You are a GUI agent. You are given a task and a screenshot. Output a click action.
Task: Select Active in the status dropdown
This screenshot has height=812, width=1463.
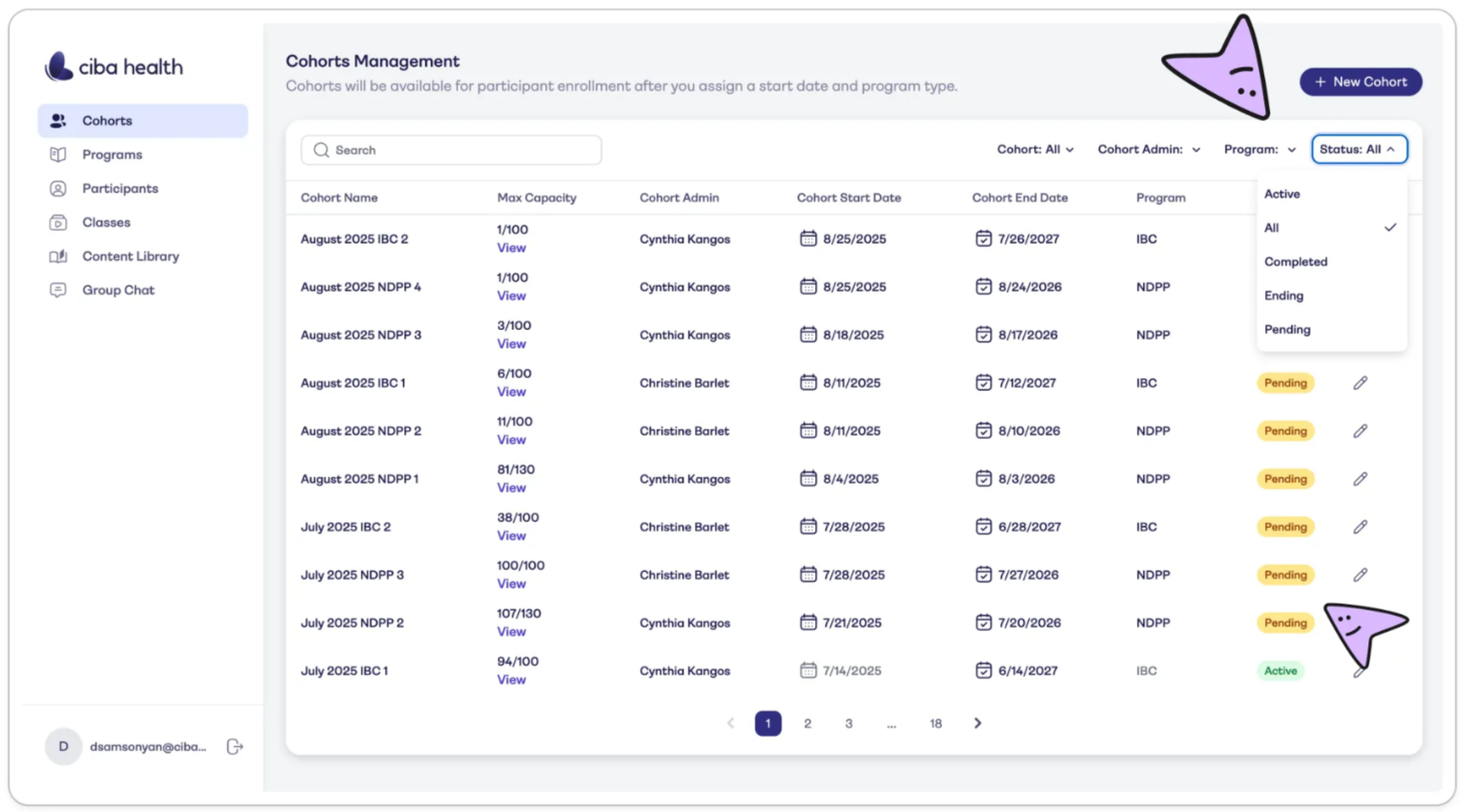[x=1331, y=194]
